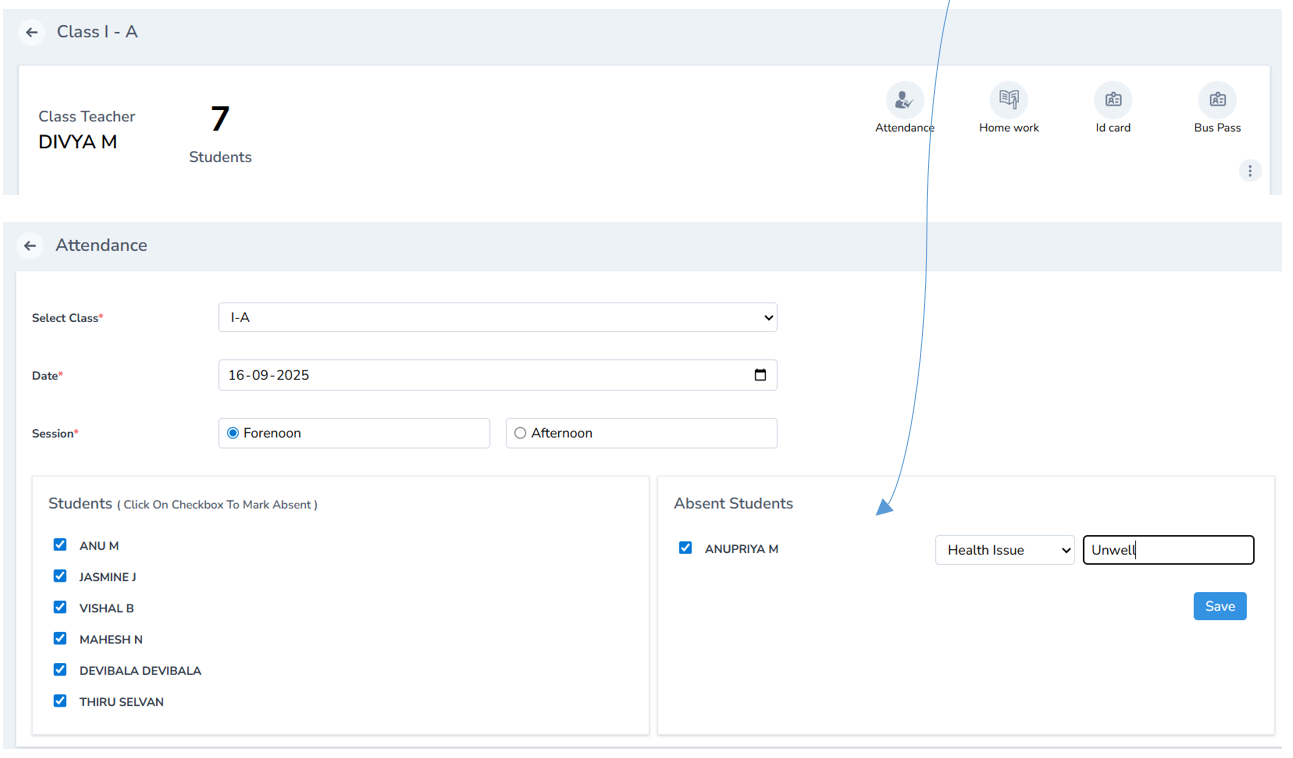Click the Bus Pass icon

1217,99
